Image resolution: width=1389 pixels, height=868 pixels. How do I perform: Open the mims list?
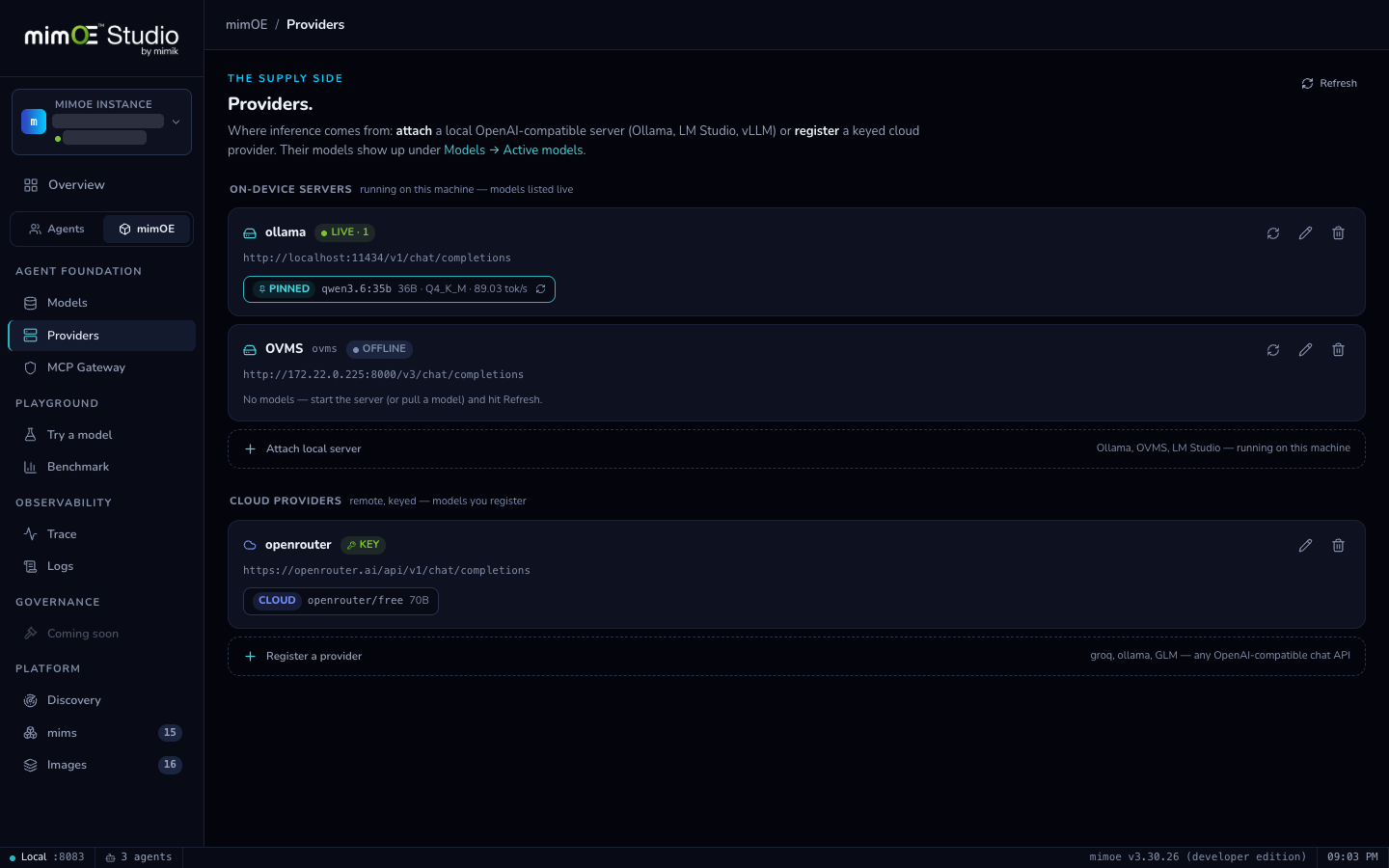click(101, 733)
